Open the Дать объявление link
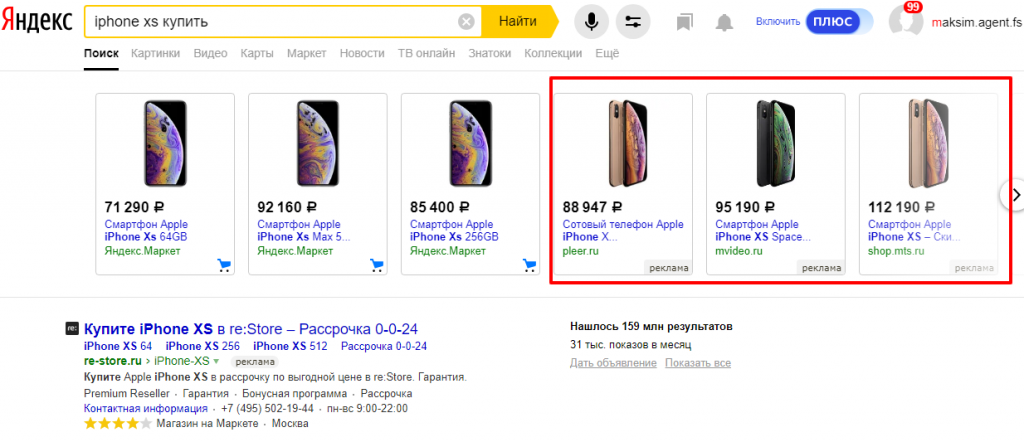 point(604,362)
